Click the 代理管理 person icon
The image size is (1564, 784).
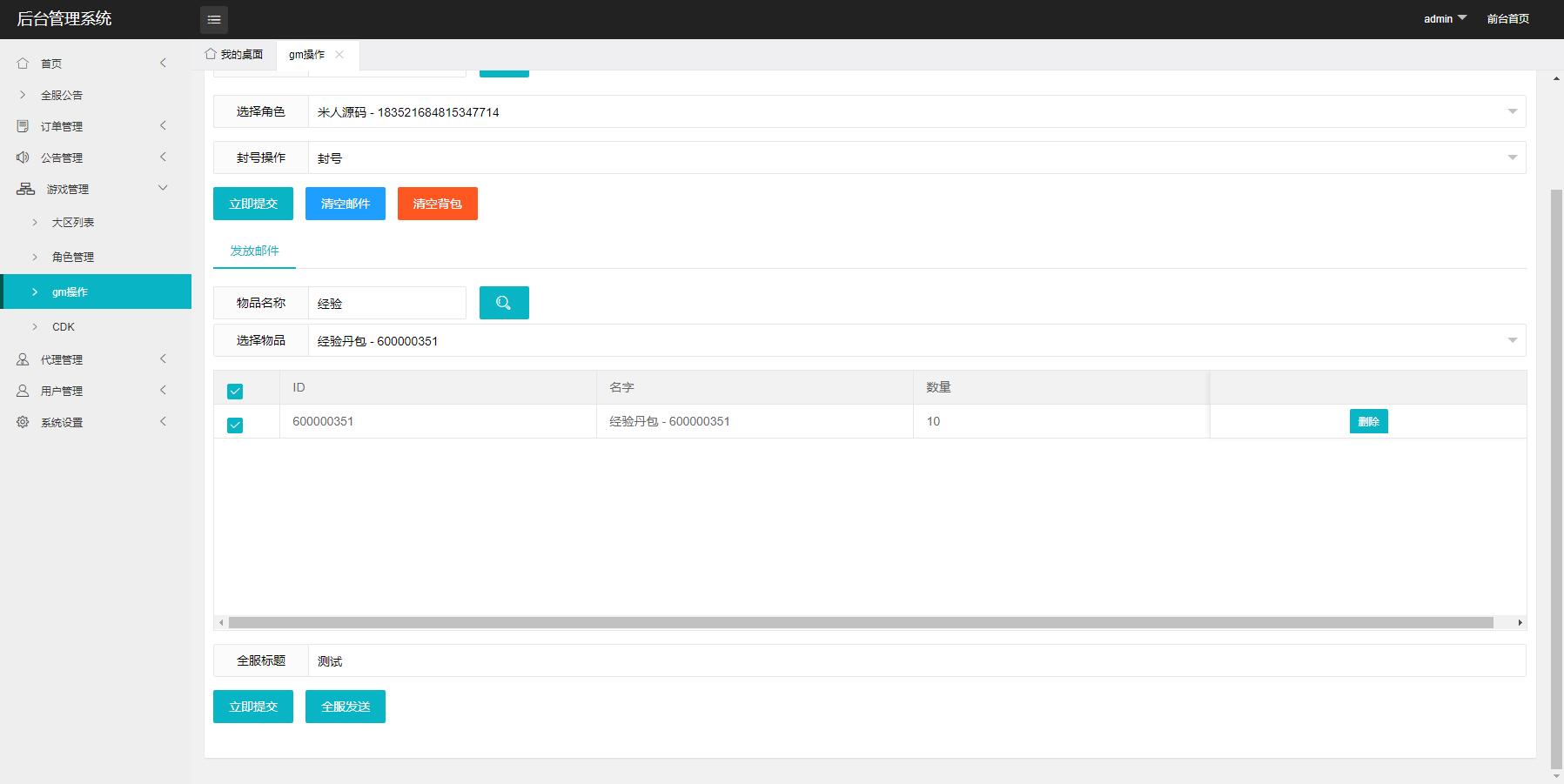(x=23, y=359)
